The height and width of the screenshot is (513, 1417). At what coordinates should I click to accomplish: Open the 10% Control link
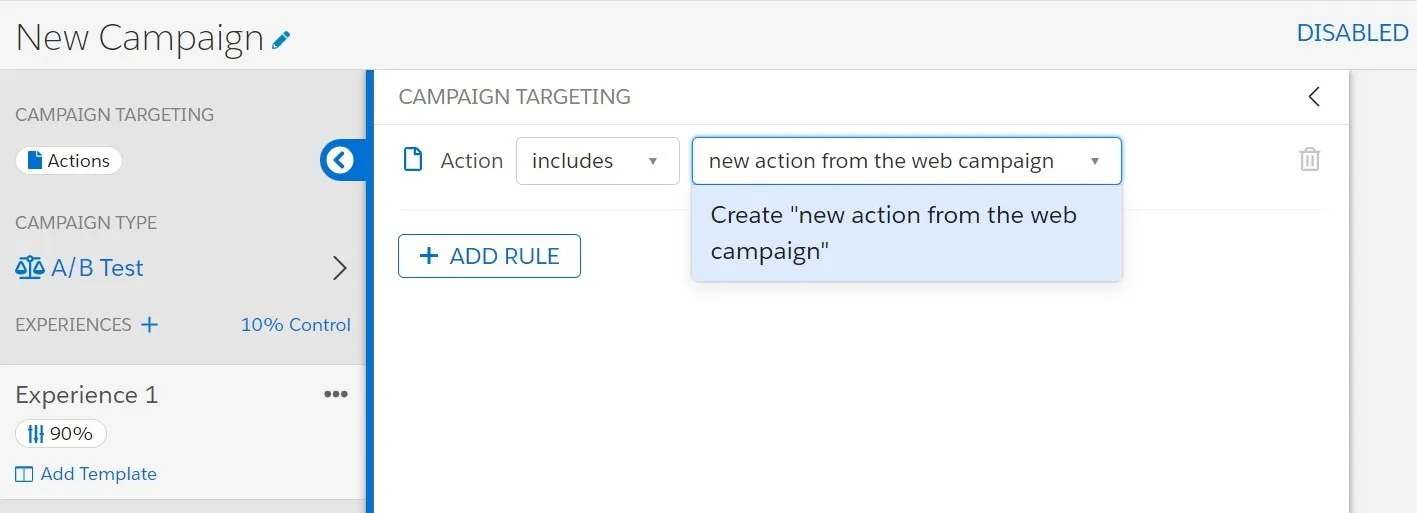[x=296, y=325]
